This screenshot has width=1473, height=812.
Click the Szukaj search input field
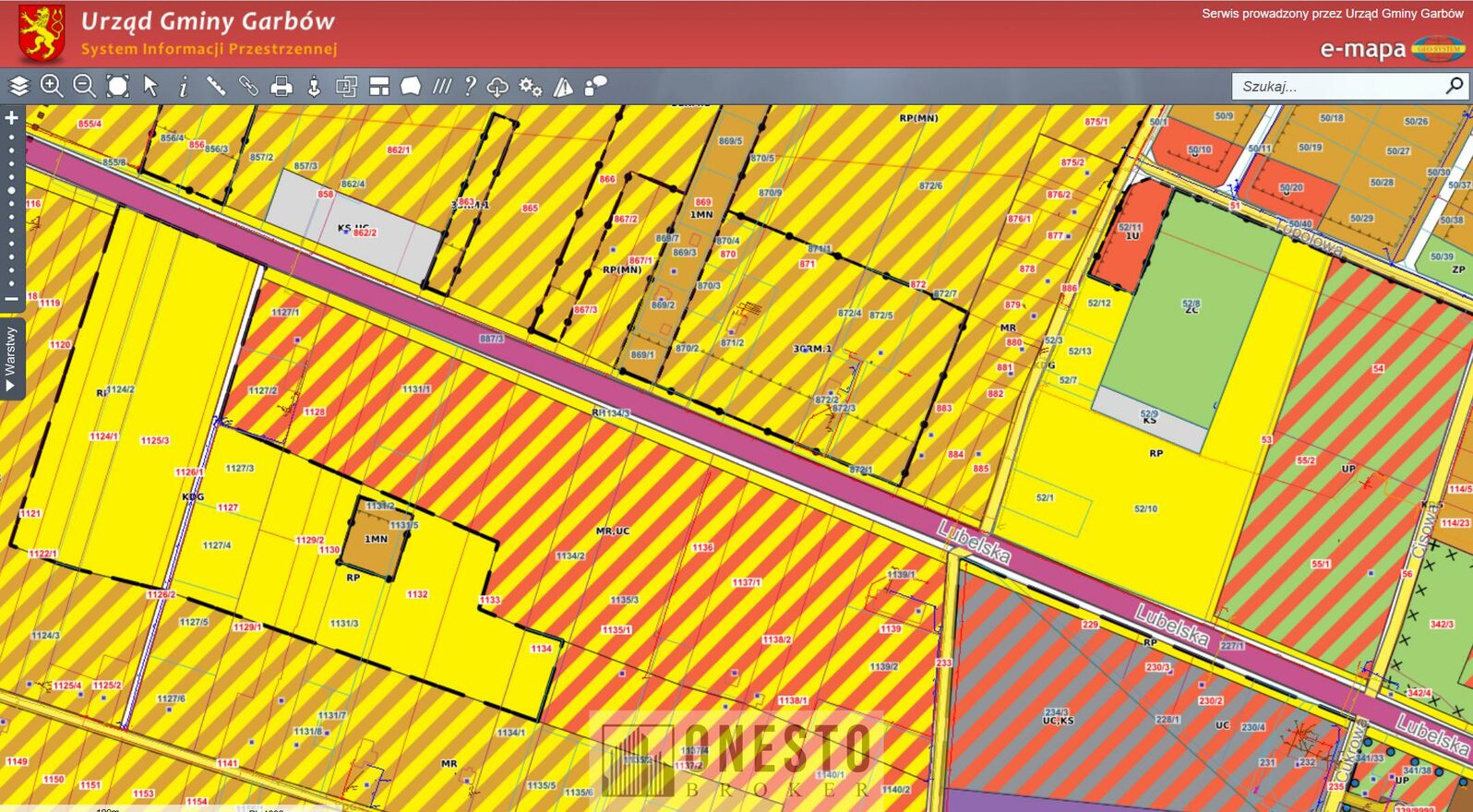tap(1338, 86)
